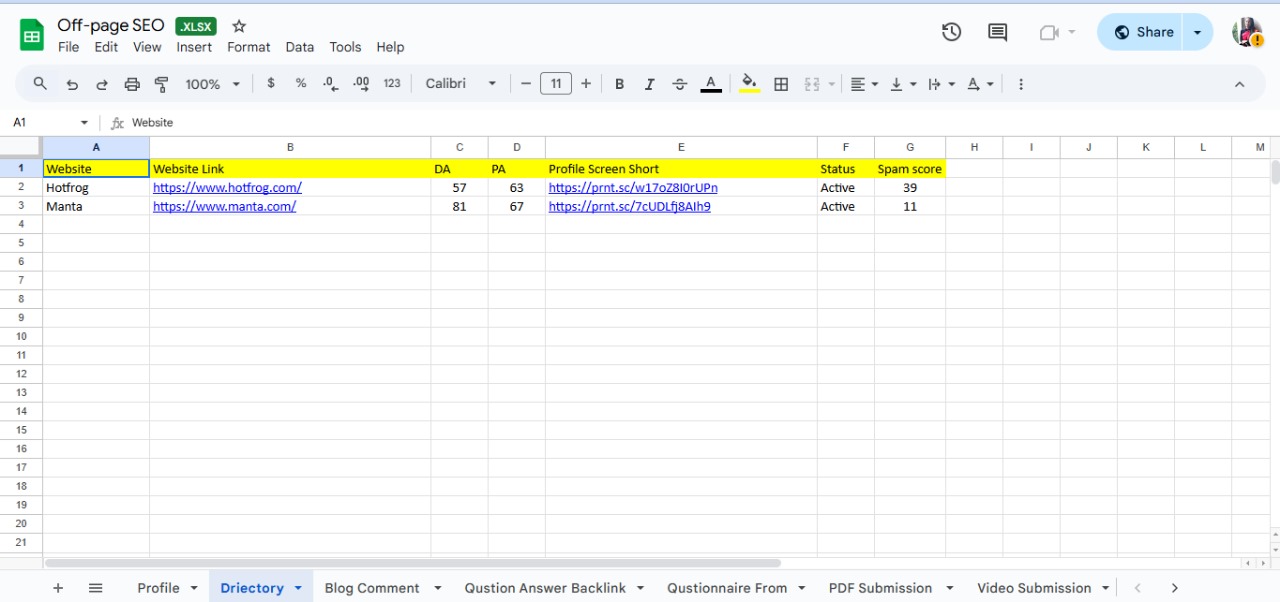Open Video Submission tab dropdown arrow
This screenshot has height=602, width=1280.
click(1105, 588)
